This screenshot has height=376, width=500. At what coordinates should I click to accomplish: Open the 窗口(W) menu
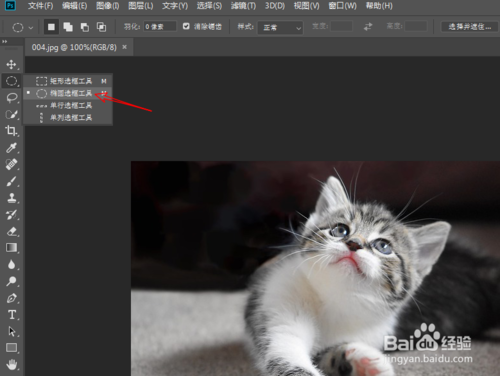coord(342,6)
